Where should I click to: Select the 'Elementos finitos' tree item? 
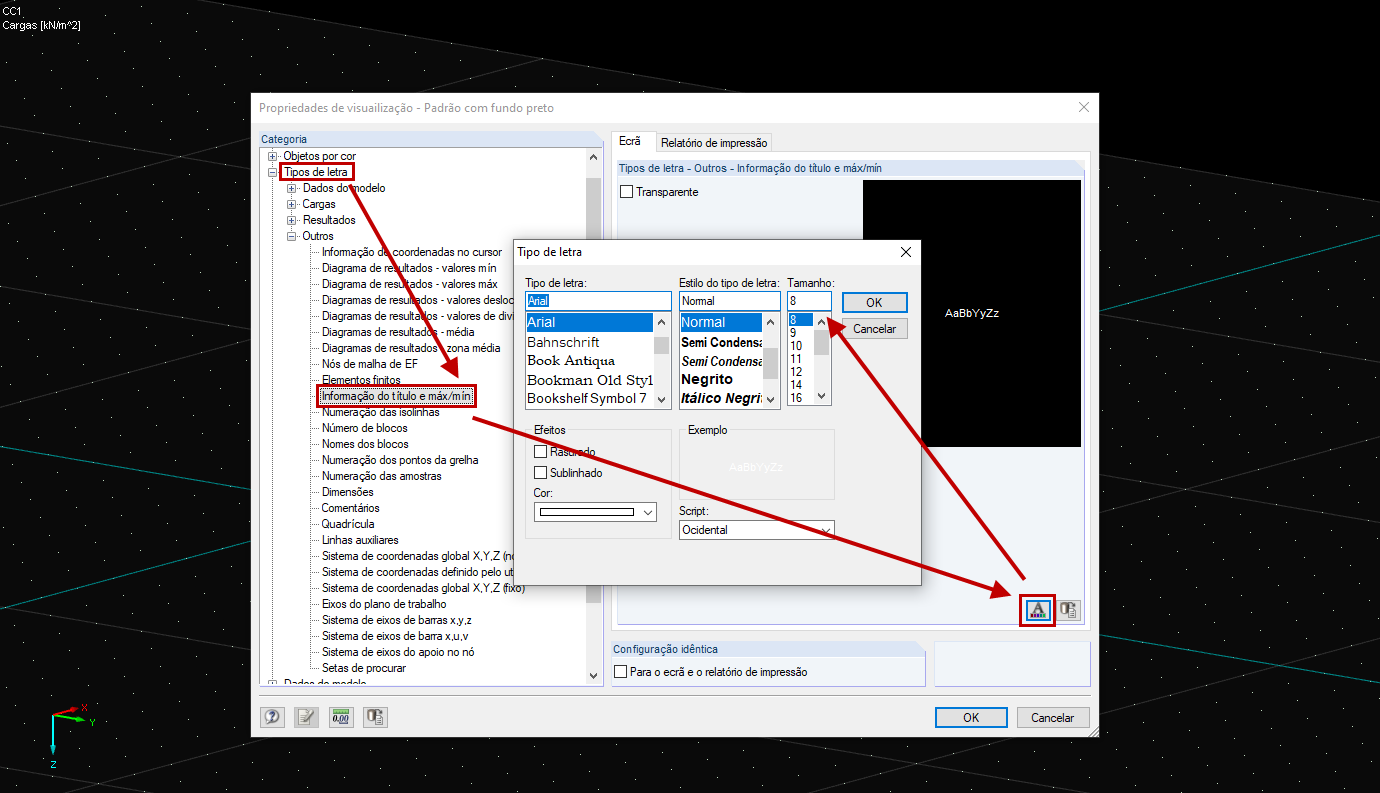pyautogui.click(x=362, y=379)
